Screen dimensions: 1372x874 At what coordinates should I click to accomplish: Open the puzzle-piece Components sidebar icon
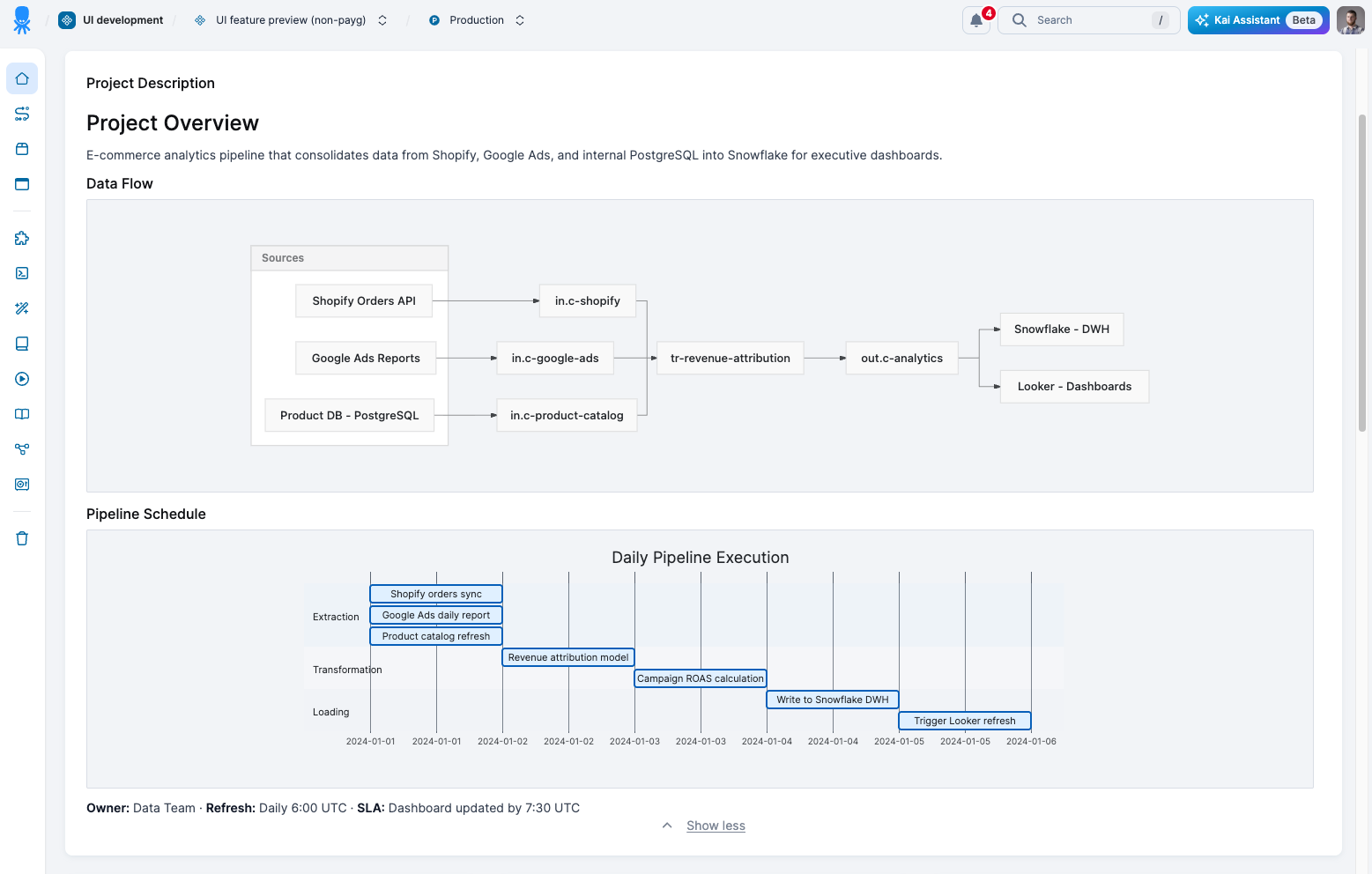pos(22,238)
